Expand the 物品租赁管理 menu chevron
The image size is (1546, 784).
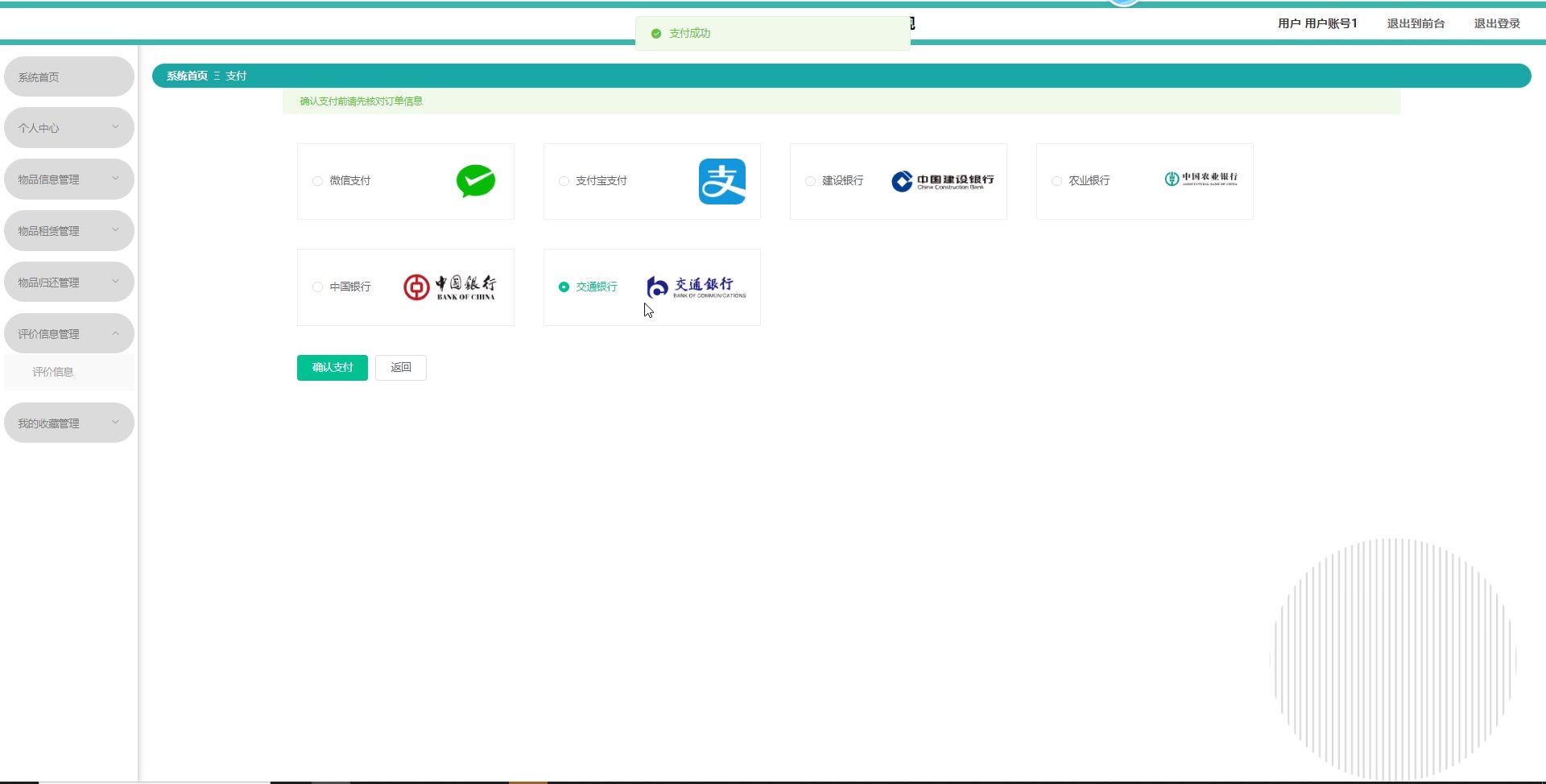[115, 230]
